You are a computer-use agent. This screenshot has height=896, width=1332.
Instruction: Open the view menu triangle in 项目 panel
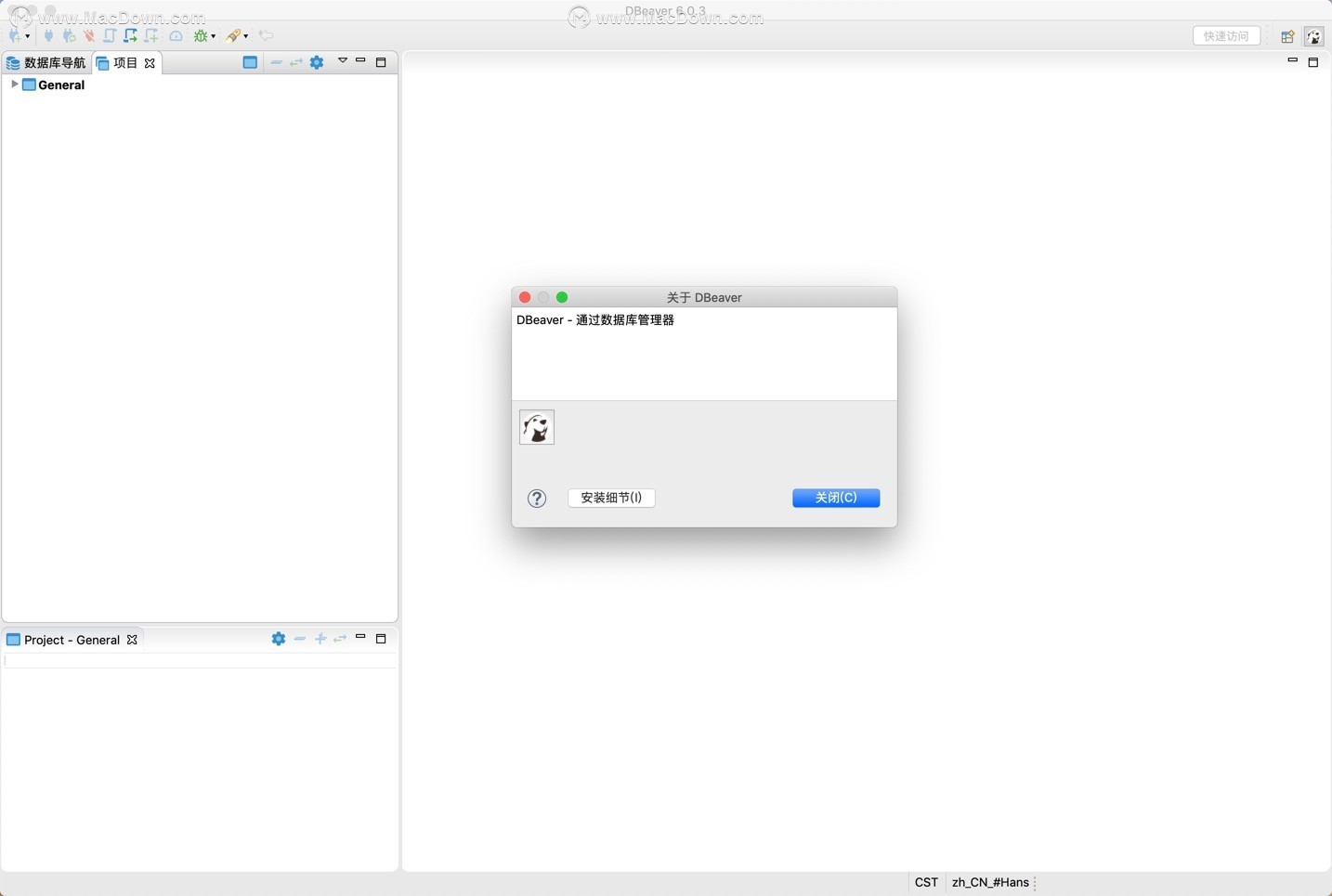pyautogui.click(x=343, y=61)
